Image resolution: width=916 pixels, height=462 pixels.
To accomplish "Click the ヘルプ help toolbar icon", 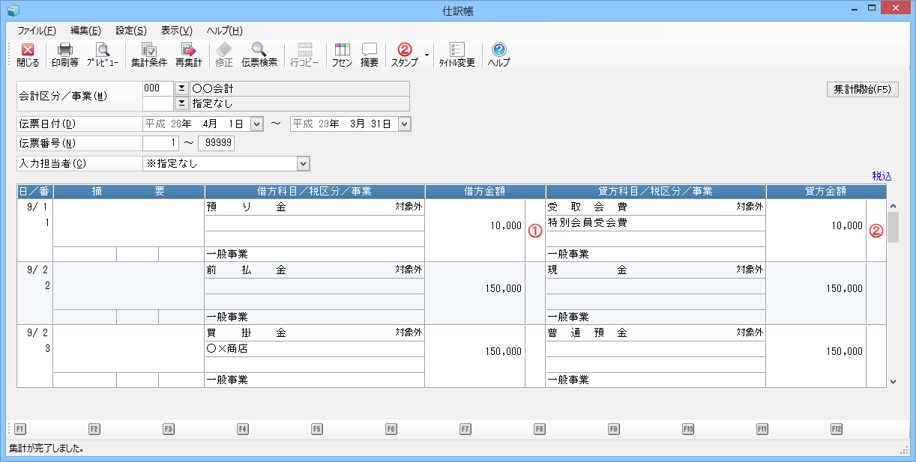I will pos(498,54).
